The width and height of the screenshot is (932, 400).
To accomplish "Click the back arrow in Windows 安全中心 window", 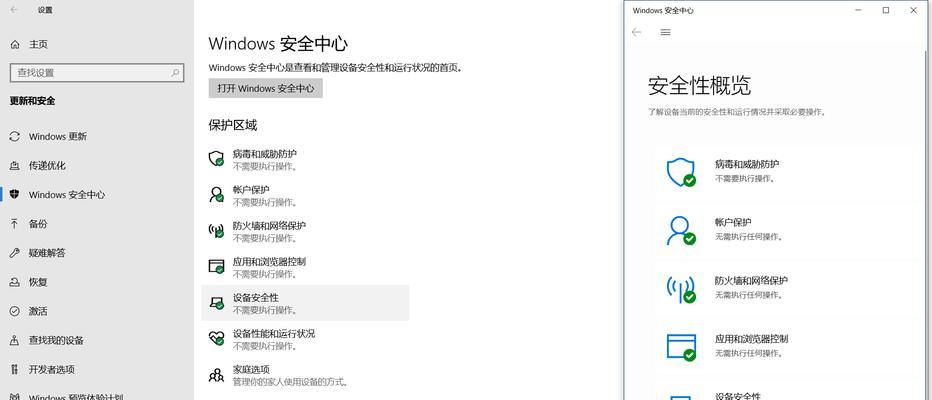I will pos(637,32).
